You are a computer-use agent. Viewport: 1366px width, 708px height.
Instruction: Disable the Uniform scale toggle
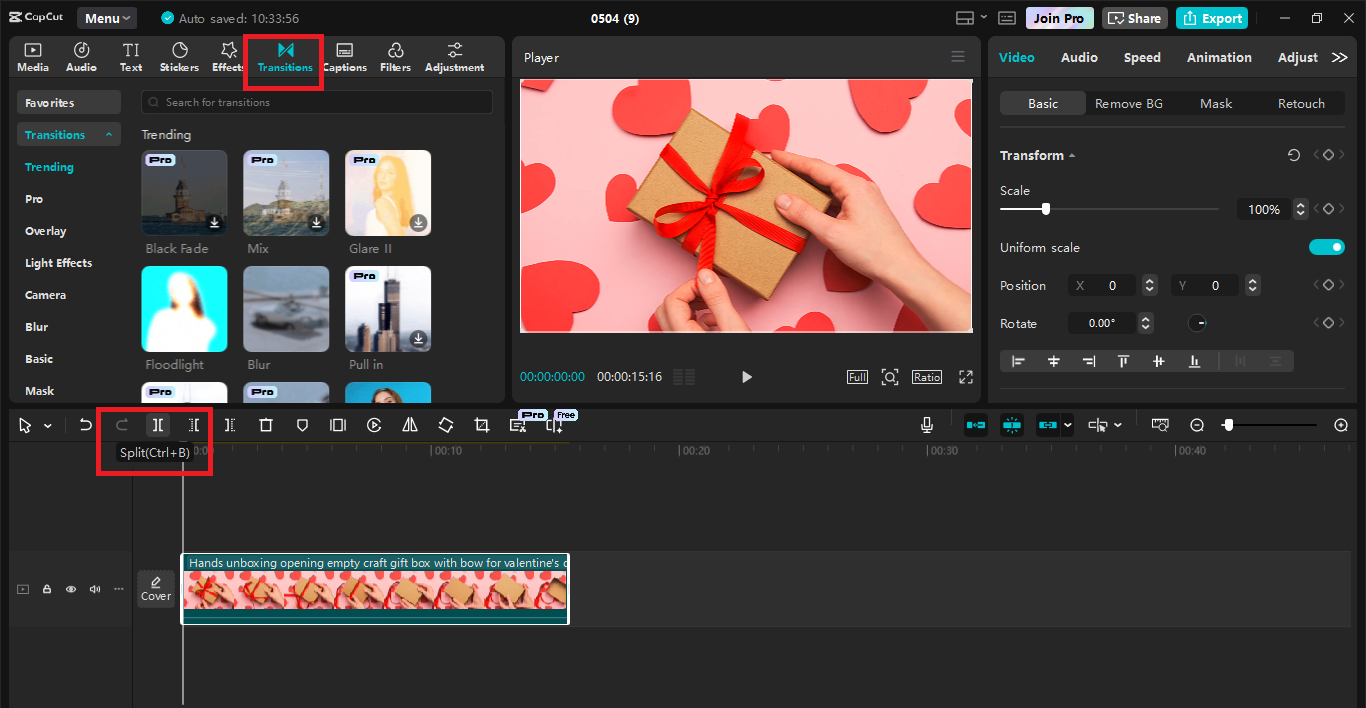coord(1326,247)
